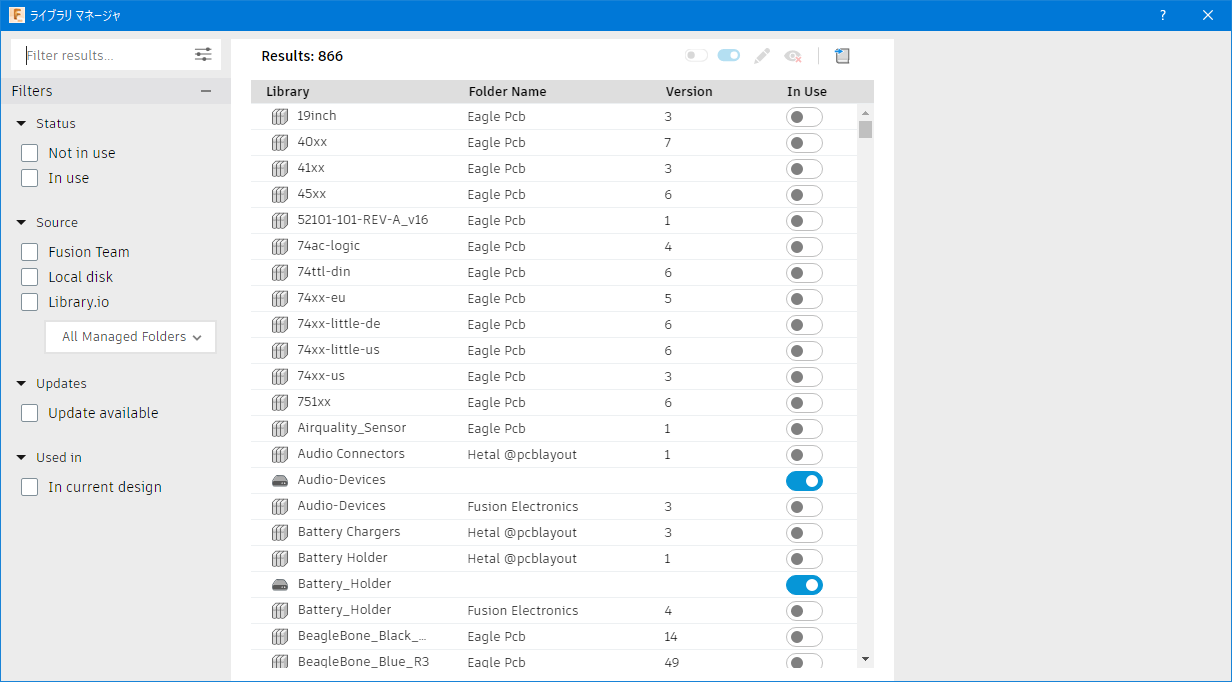Click the scrollbar up arrow
The image size is (1232, 682).
(x=865, y=111)
